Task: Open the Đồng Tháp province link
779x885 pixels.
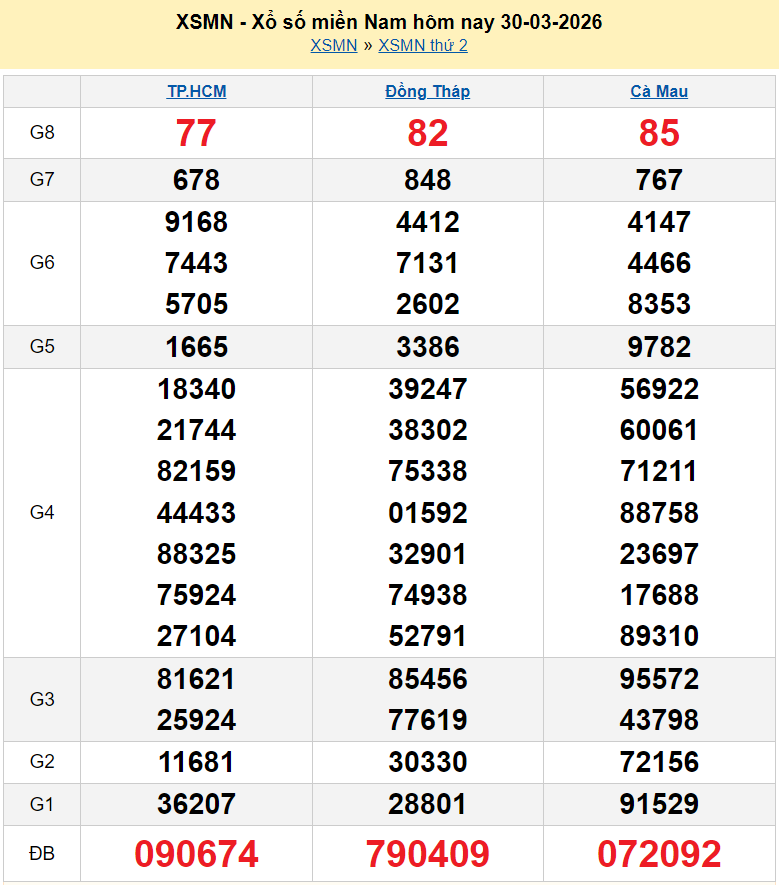Action: click(427, 92)
